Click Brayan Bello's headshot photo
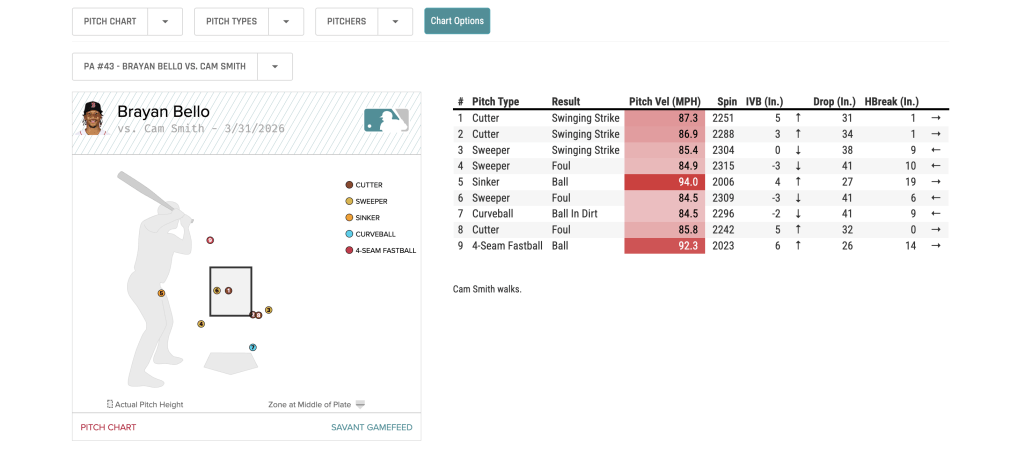 [95, 119]
